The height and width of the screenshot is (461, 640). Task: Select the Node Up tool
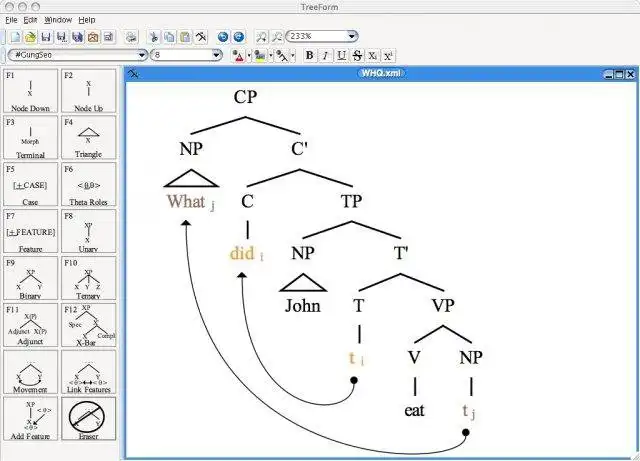coord(89,91)
